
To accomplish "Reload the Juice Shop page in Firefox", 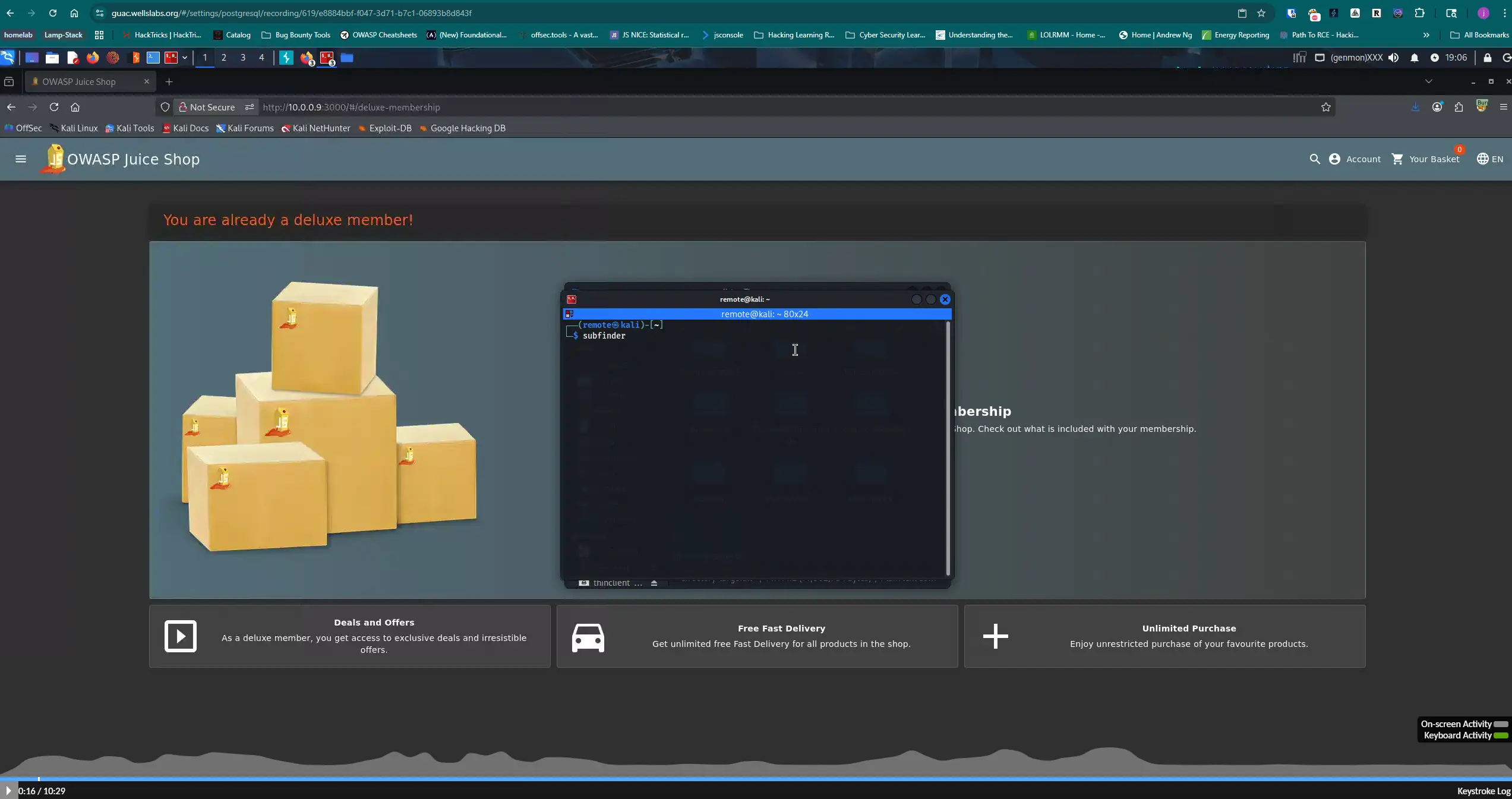I will pos(54,107).
